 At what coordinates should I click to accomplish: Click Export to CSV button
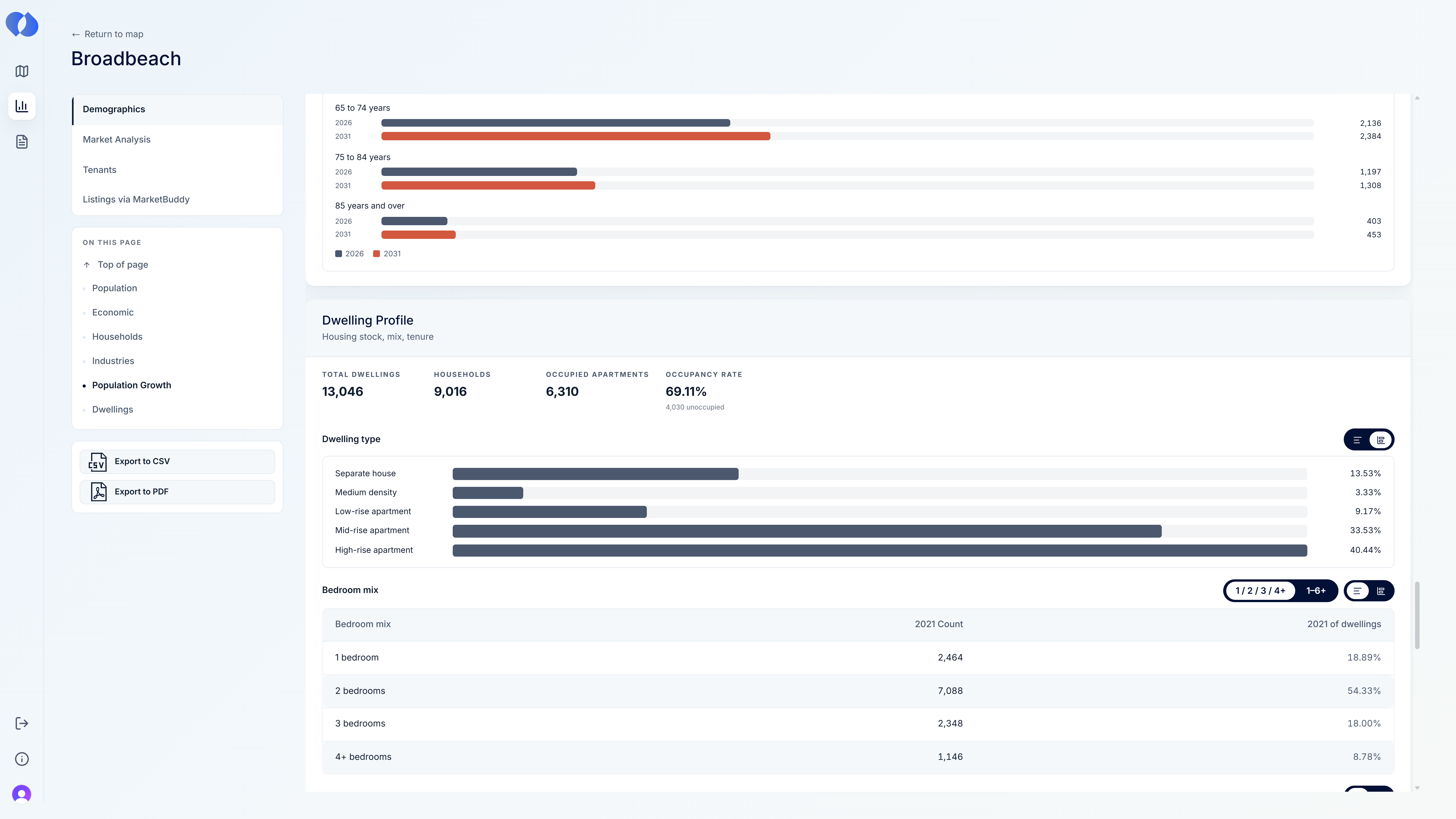(x=177, y=462)
